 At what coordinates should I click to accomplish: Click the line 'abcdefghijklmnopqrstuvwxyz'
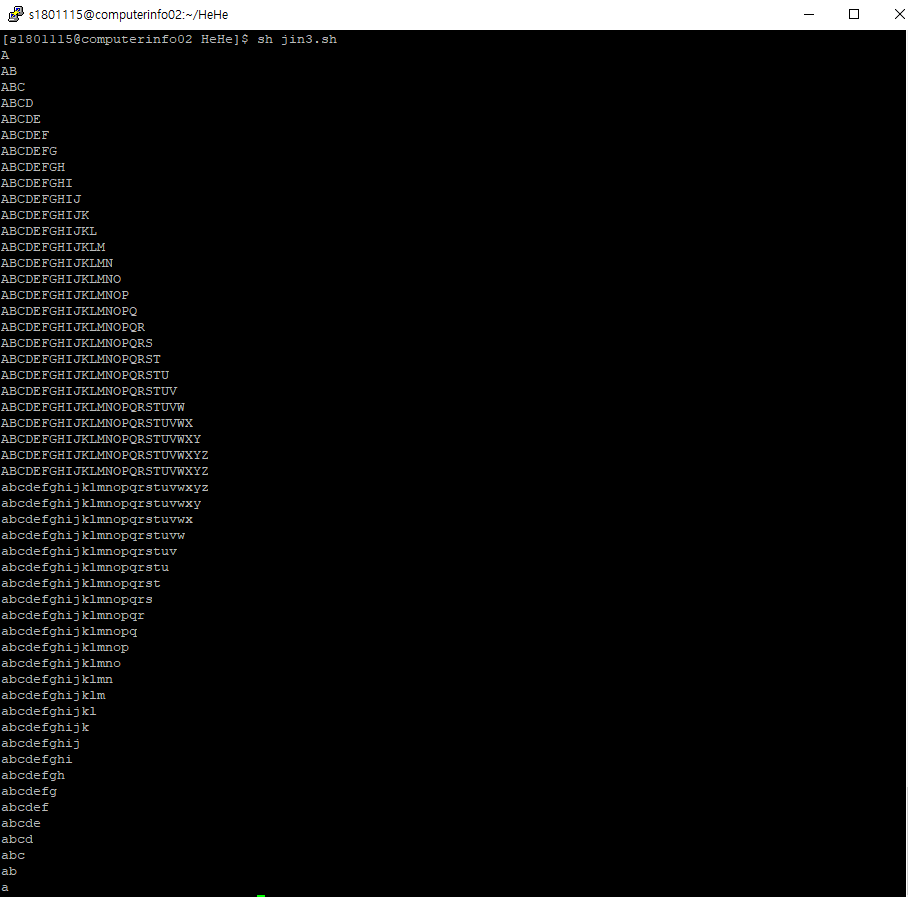[105, 488]
